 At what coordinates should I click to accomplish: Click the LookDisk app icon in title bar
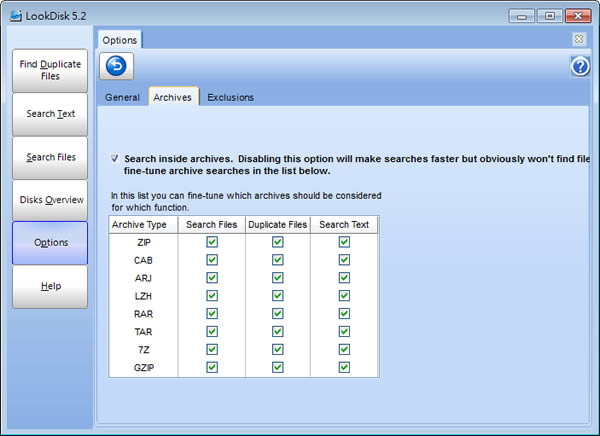click(x=16, y=16)
